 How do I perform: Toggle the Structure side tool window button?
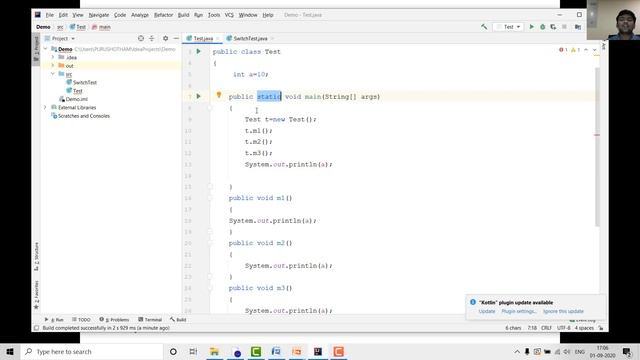coord(36,256)
